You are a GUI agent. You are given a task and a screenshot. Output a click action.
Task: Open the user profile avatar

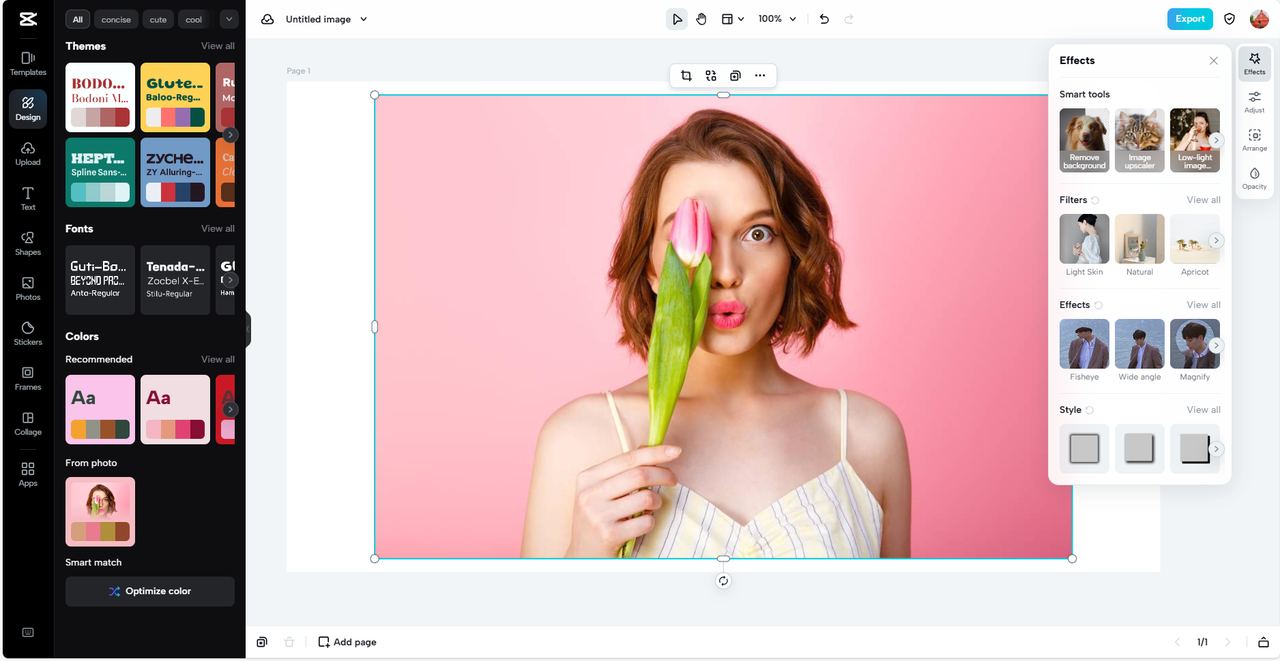click(1259, 19)
